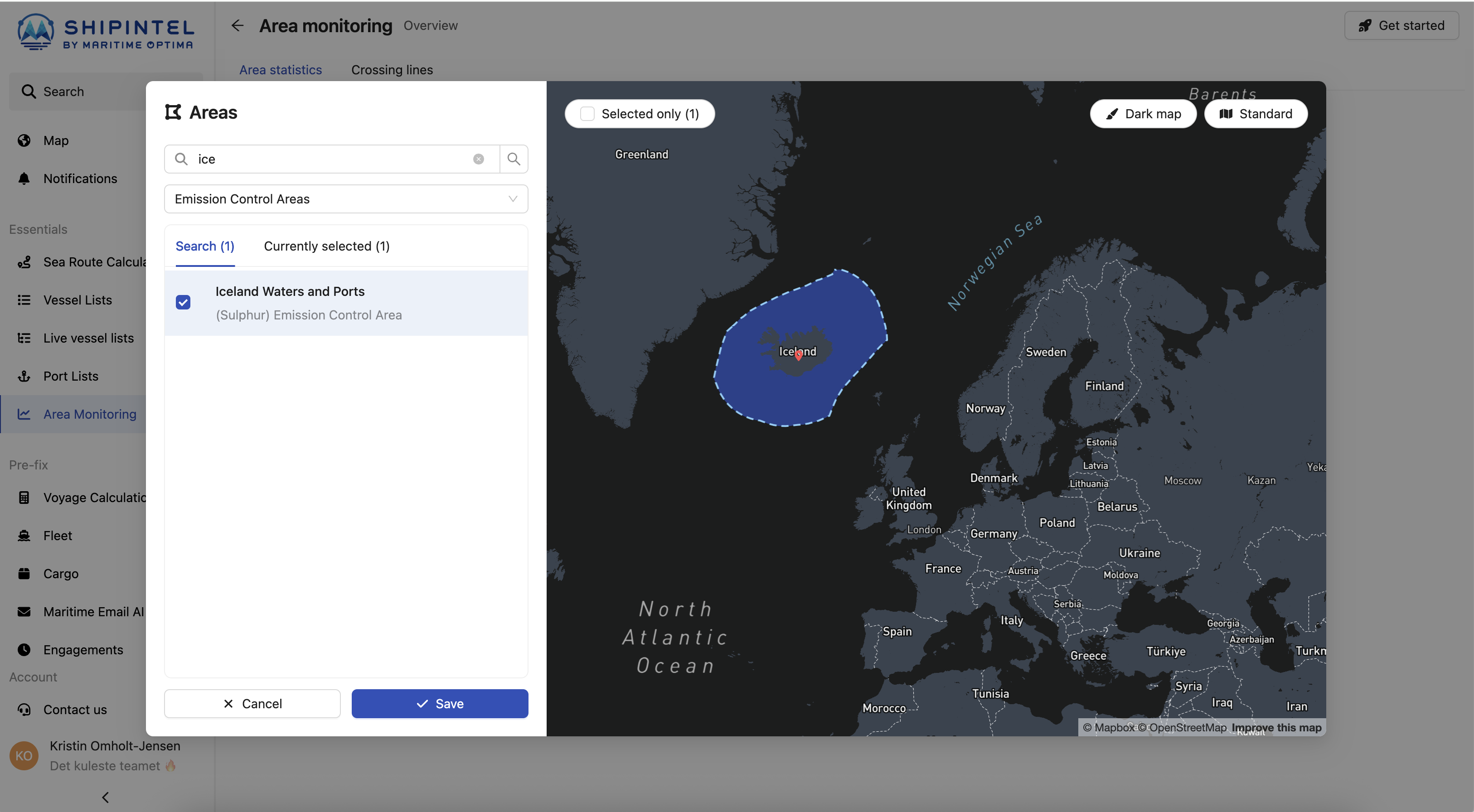Image resolution: width=1474 pixels, height=812 pixels.
Task: Click into the area search input field
Action: 332,159
